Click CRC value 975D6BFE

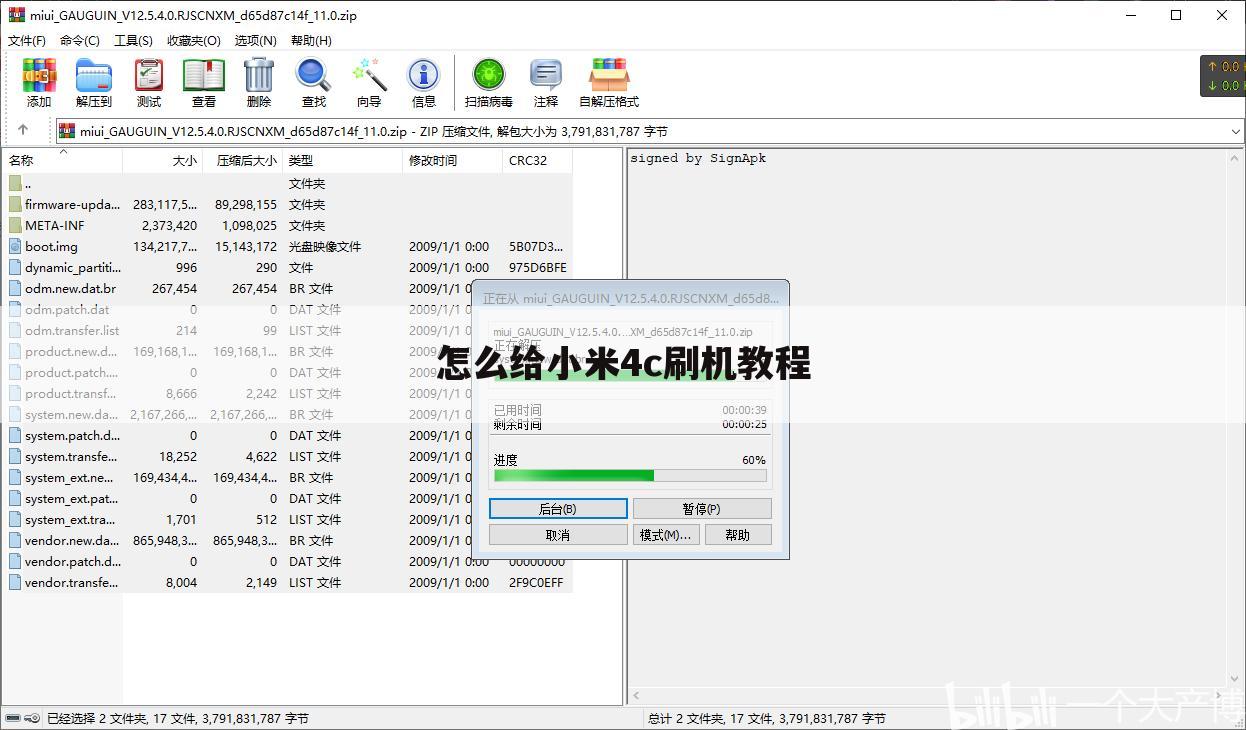click(537, 267)
